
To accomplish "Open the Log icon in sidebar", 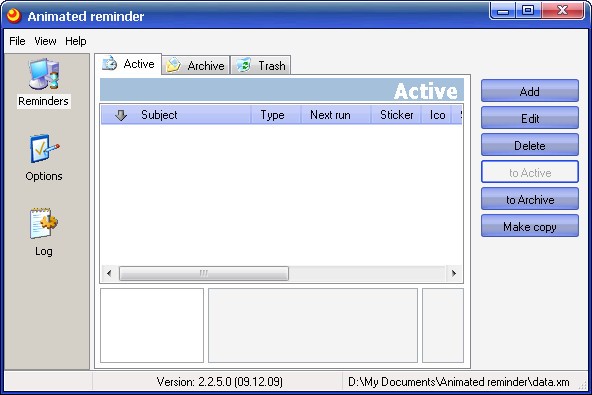I will click(x=43, y=223).
